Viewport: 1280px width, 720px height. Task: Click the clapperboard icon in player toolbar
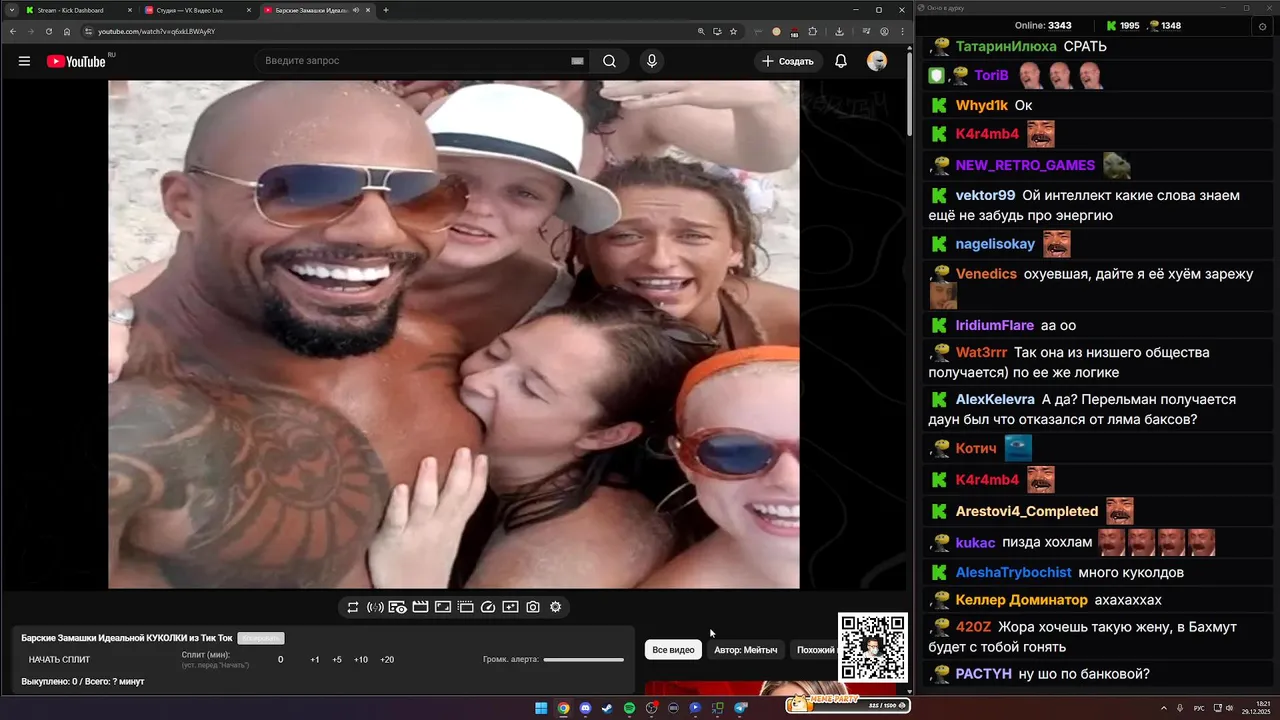click(x=420, y=607)
